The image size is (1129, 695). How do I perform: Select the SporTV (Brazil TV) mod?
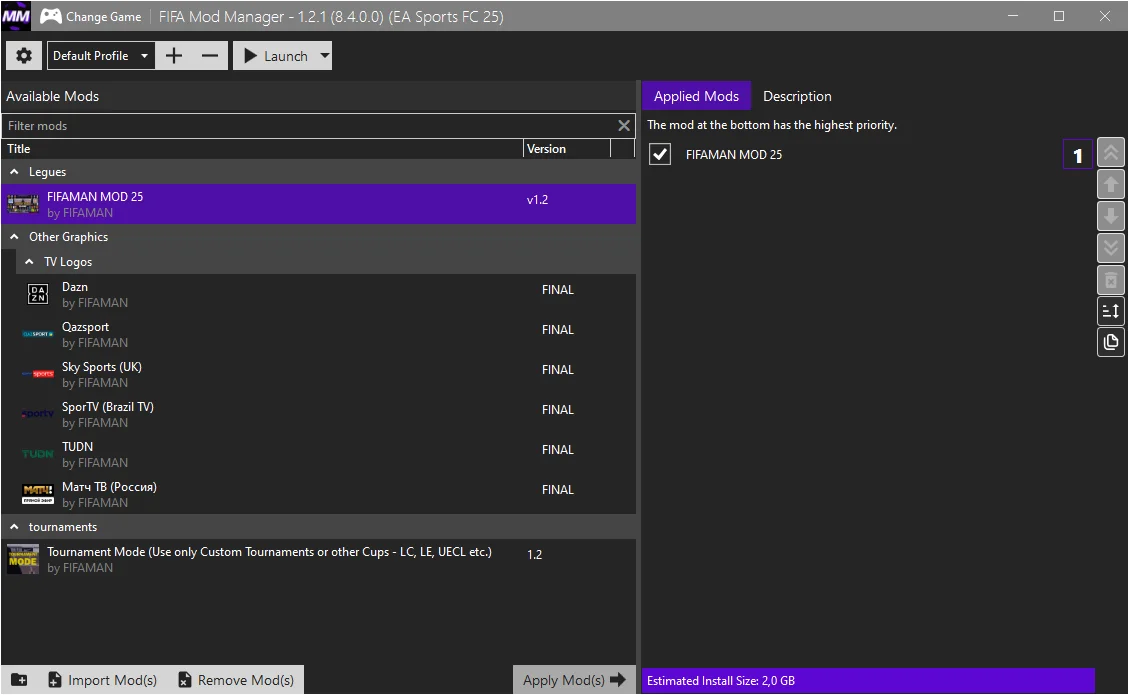point(327,414)
